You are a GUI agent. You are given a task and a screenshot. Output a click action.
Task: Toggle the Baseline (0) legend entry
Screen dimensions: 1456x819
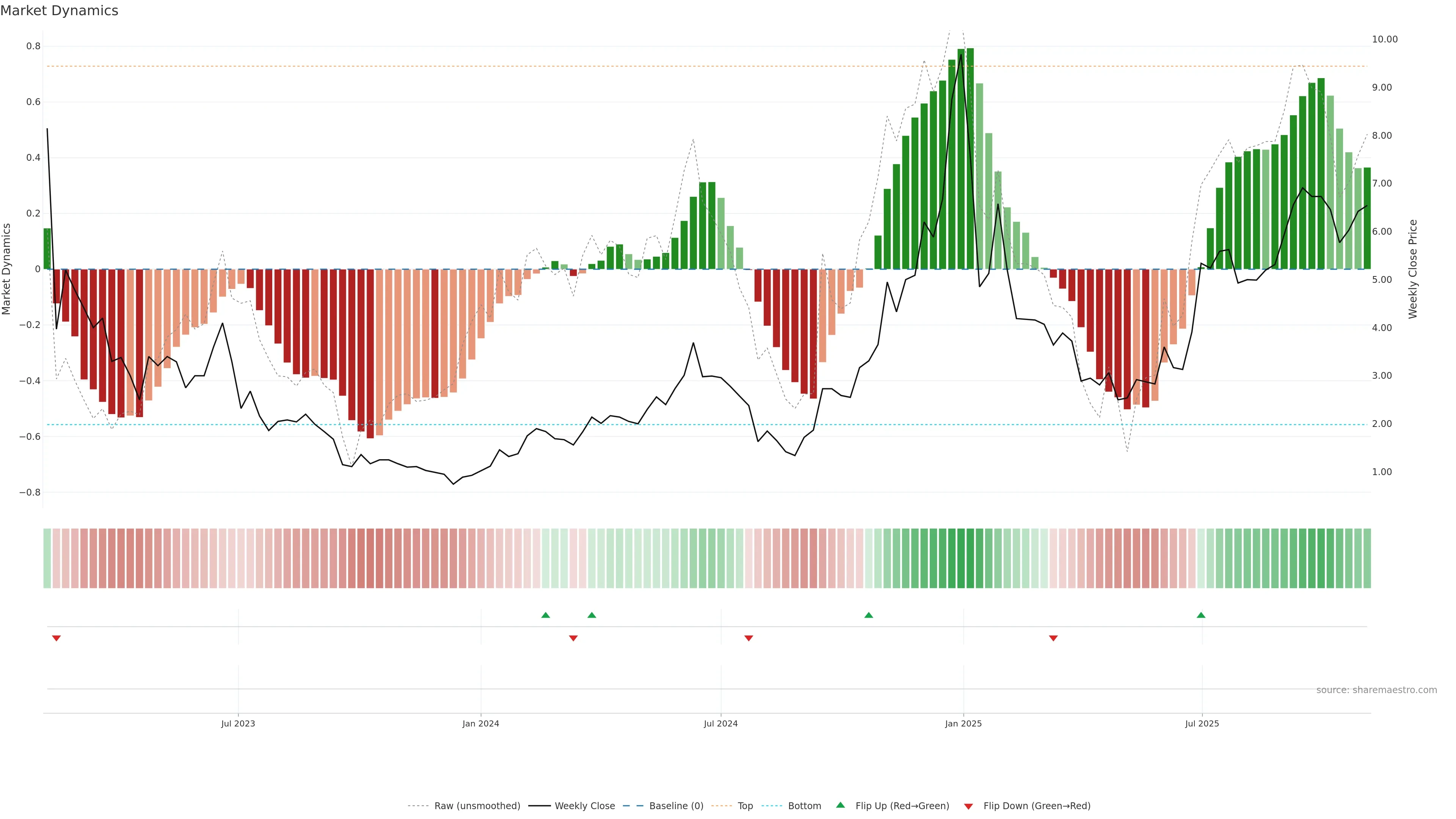pyautogui.click(x=676, y=806)
